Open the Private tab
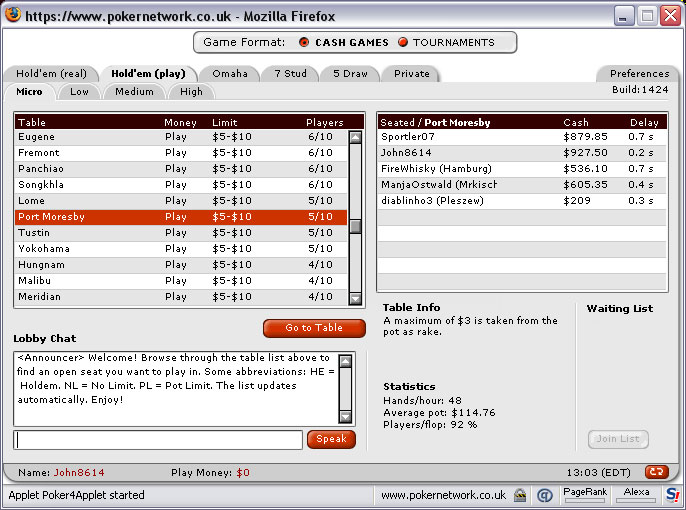Viewport: 686px width, 510px height. point(412,73)
